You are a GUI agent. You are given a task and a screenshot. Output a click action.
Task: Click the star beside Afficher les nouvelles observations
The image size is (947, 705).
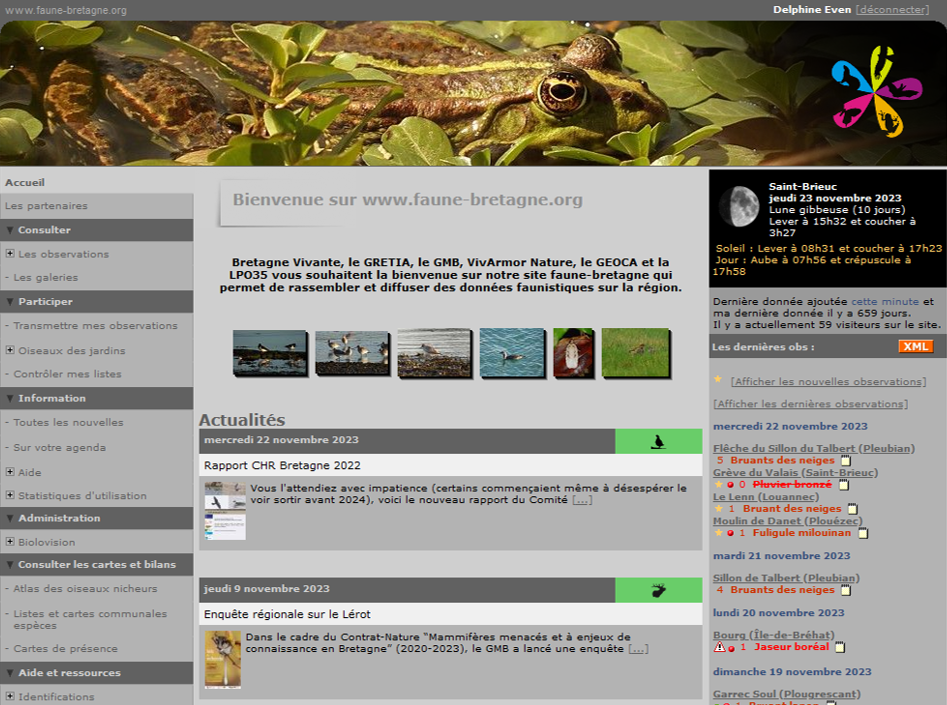[717, 379]
